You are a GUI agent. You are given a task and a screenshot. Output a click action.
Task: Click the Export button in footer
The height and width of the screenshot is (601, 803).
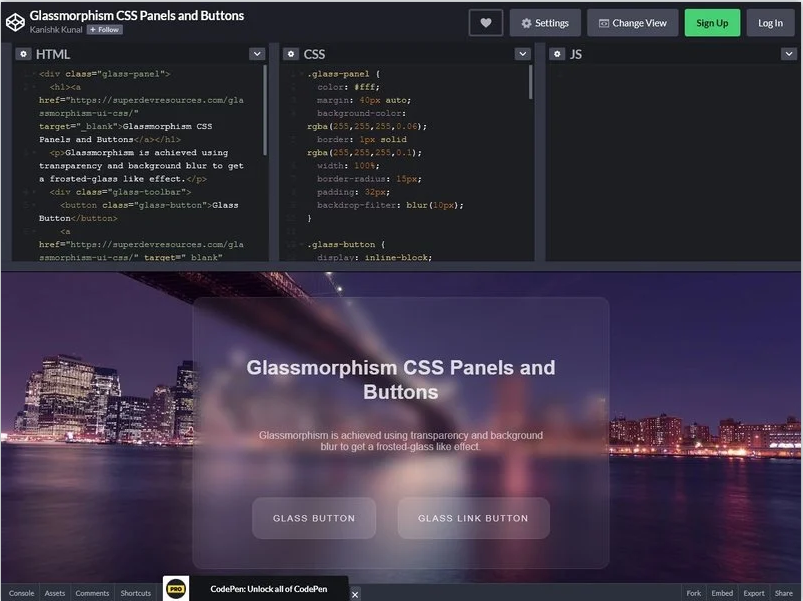754,593
